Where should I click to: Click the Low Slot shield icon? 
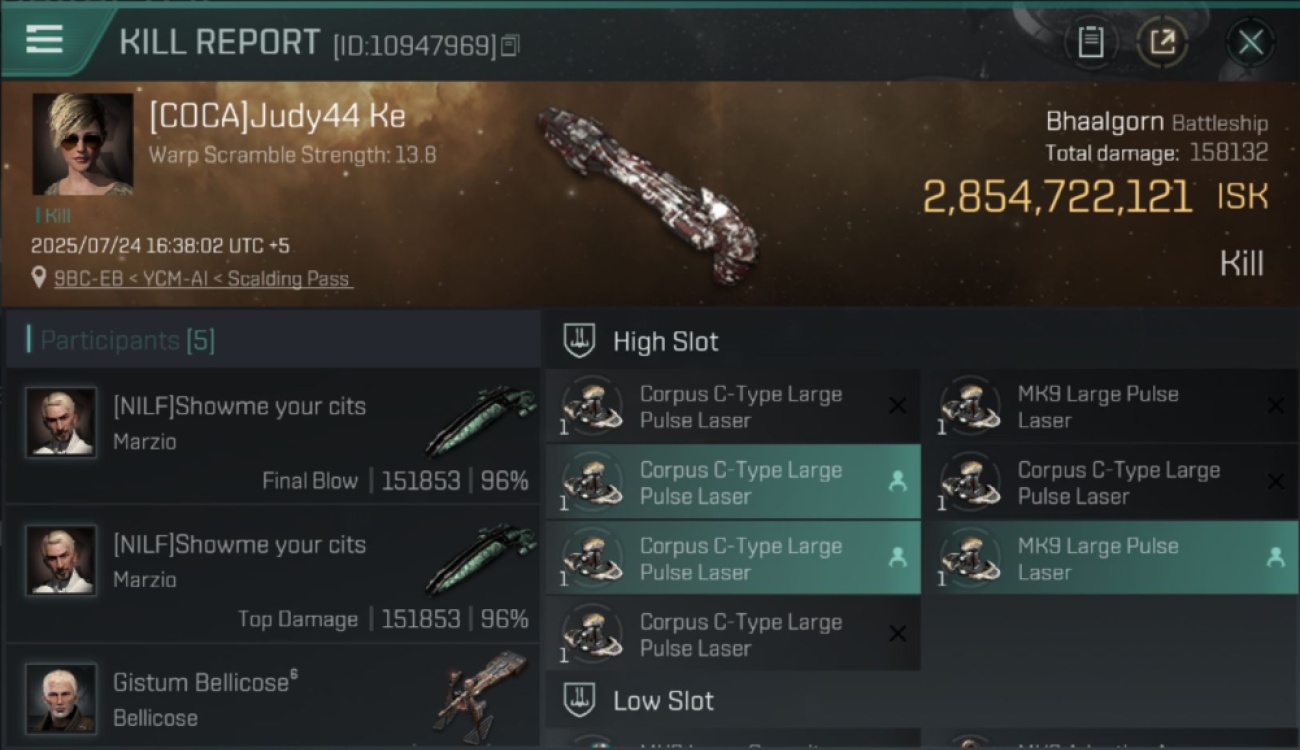click(580, 700)
